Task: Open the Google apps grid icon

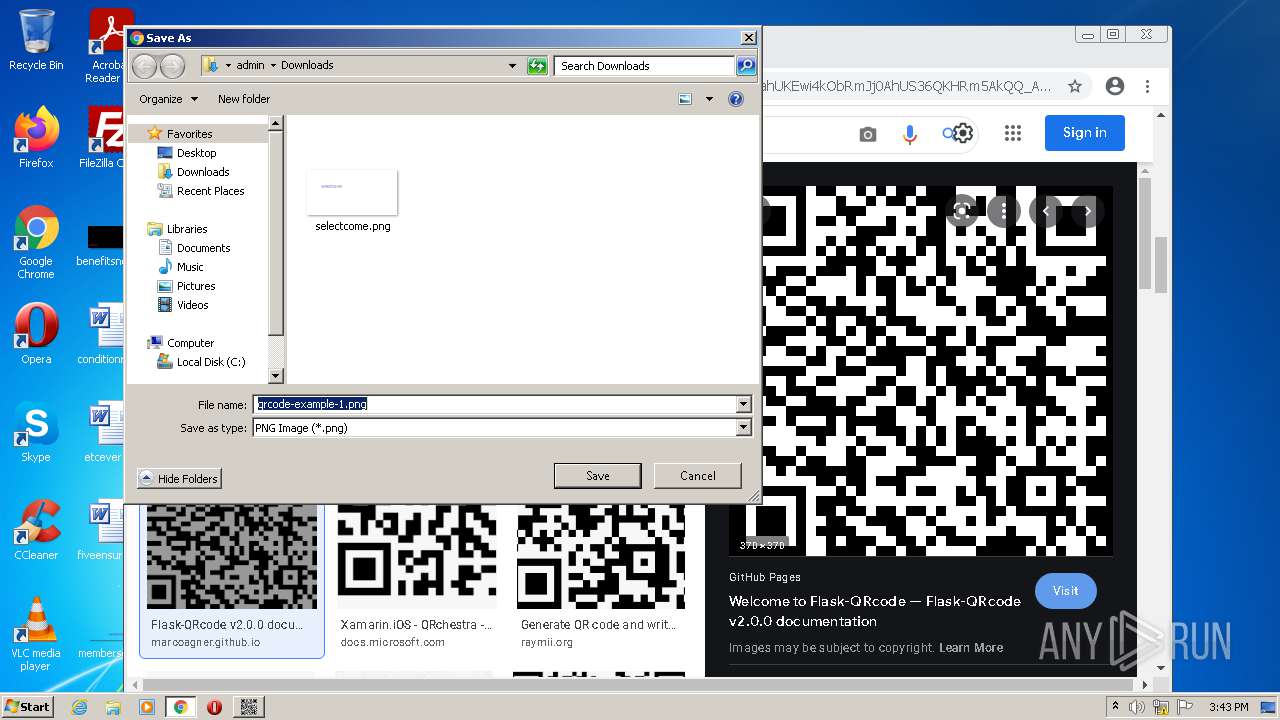Action: point(1013,133)
